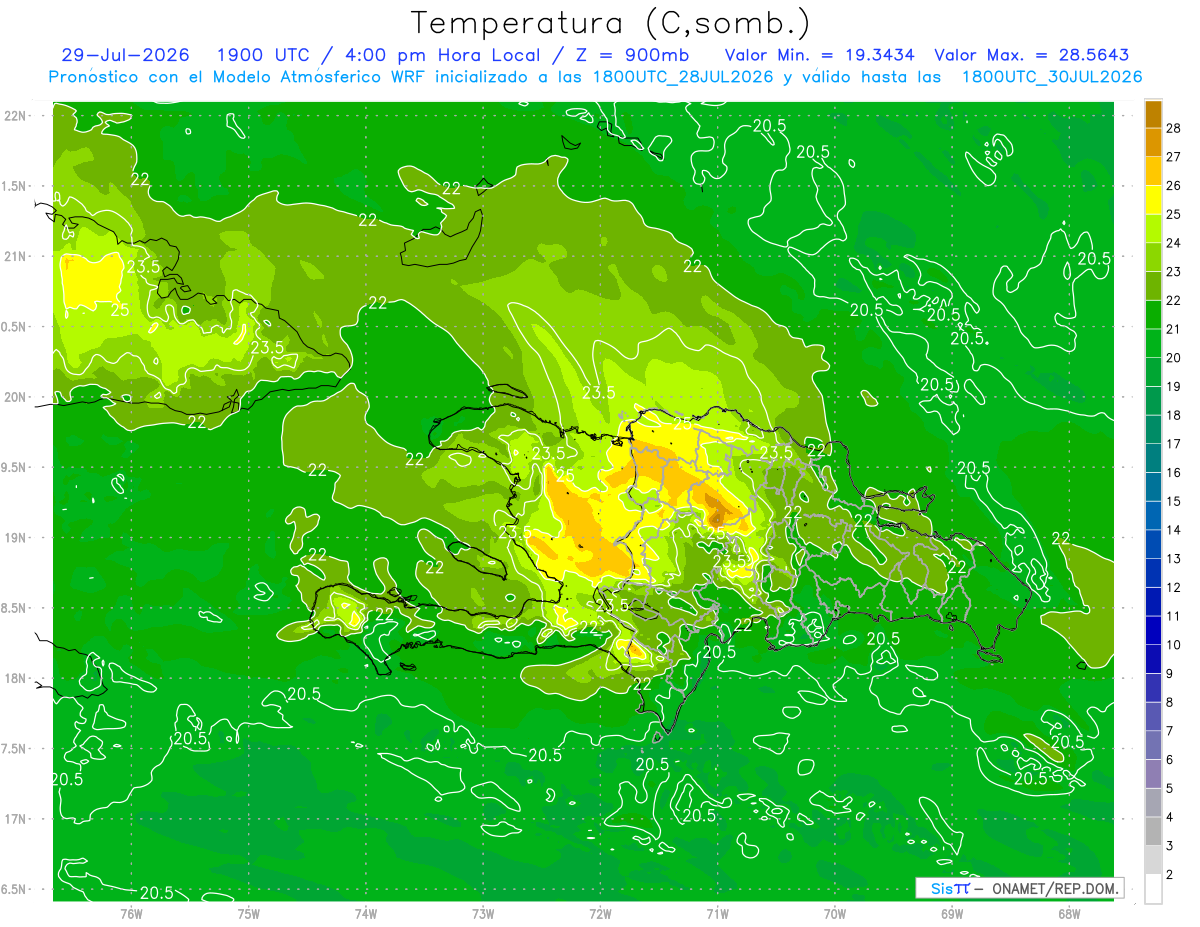This screenshot has height=927, width=1200.
Task: Click the lime legend swatch between 23 and 24
Action: click(x=1153, y=257)
